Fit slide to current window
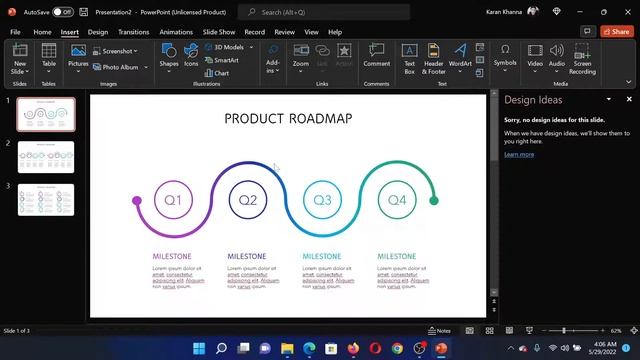The image size is (640, 360). coord(634,331)
